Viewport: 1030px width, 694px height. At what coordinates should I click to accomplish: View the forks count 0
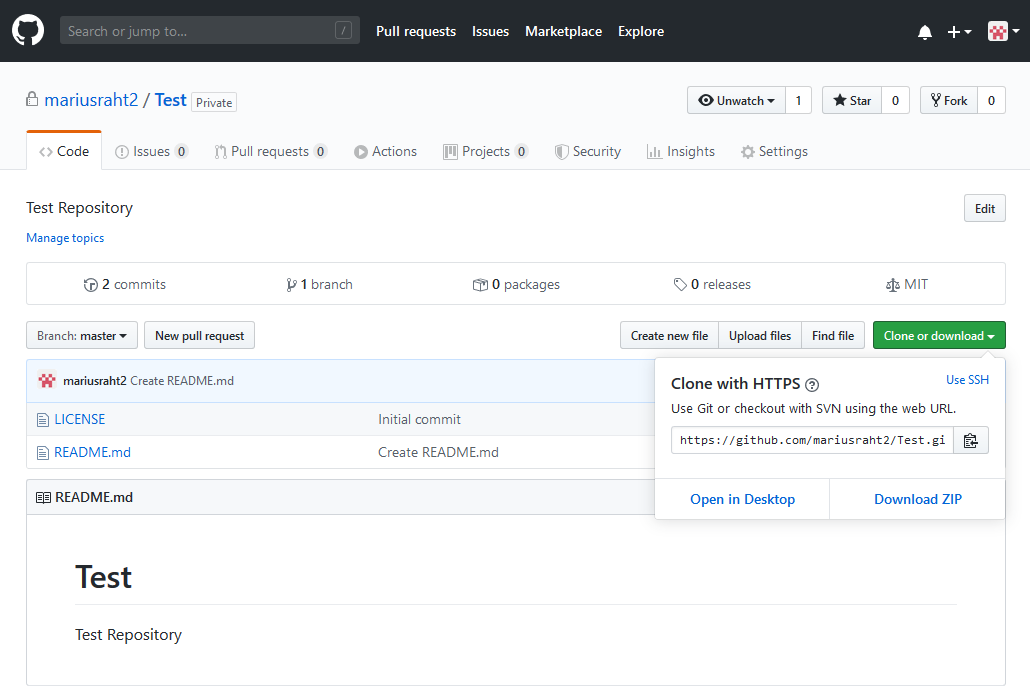[x=992, y=101]
